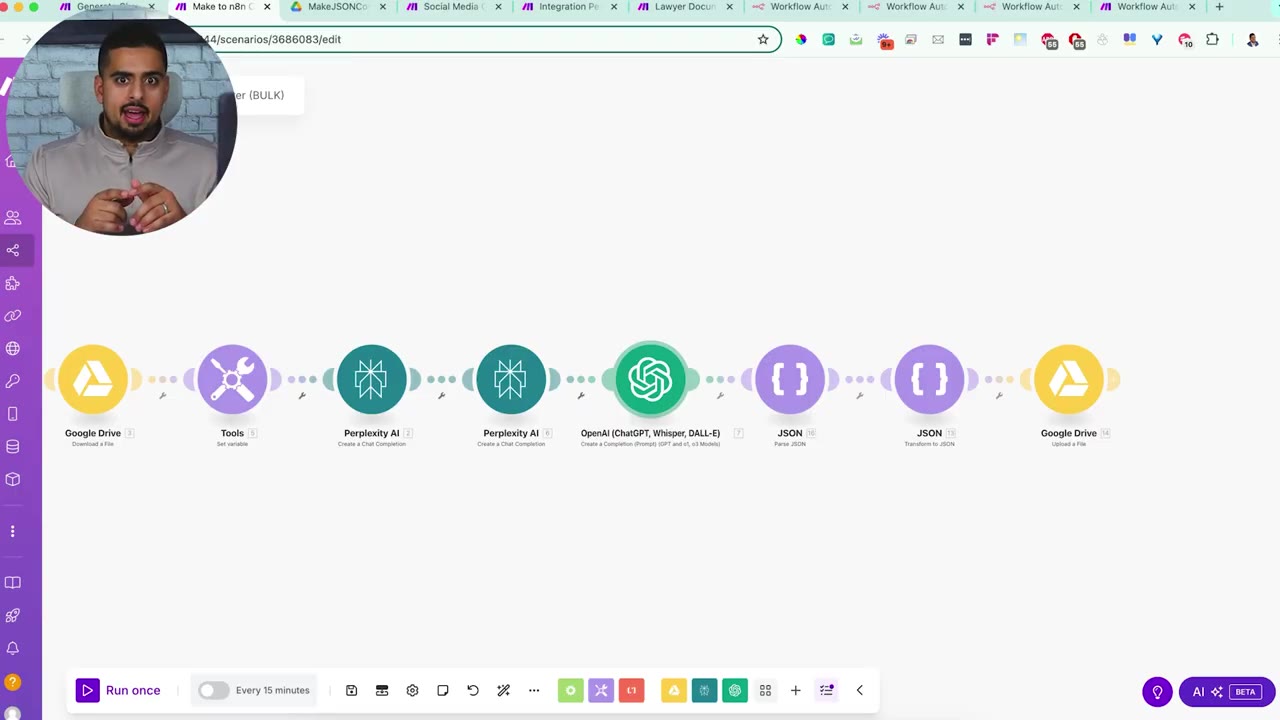Open the three-dots more menu in toolbar
Image resolution: width=1280 pixels, height=720 pixels.
pyautogui.click(x=534, y=690)
